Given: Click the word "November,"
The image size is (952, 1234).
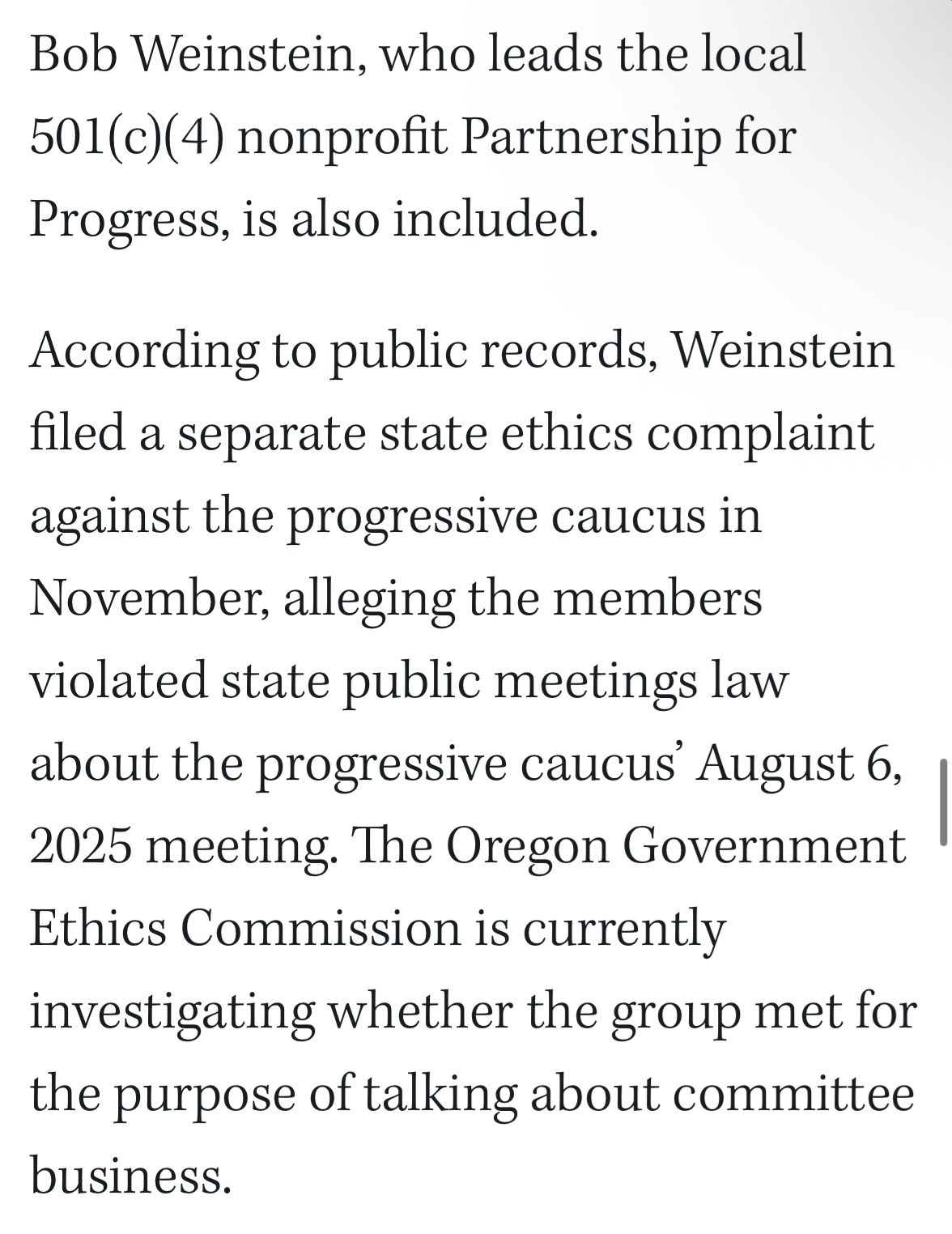Looking at the screenshot, I should pos(149,599).
